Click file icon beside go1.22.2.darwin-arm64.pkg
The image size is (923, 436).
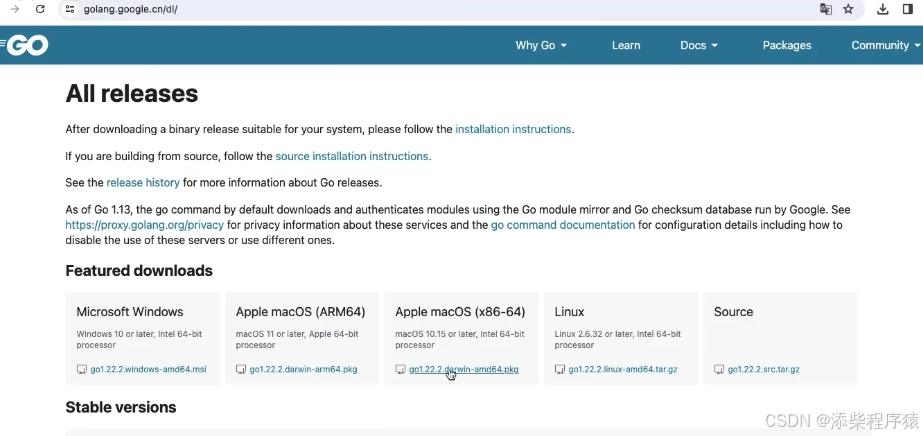(241, 370)
